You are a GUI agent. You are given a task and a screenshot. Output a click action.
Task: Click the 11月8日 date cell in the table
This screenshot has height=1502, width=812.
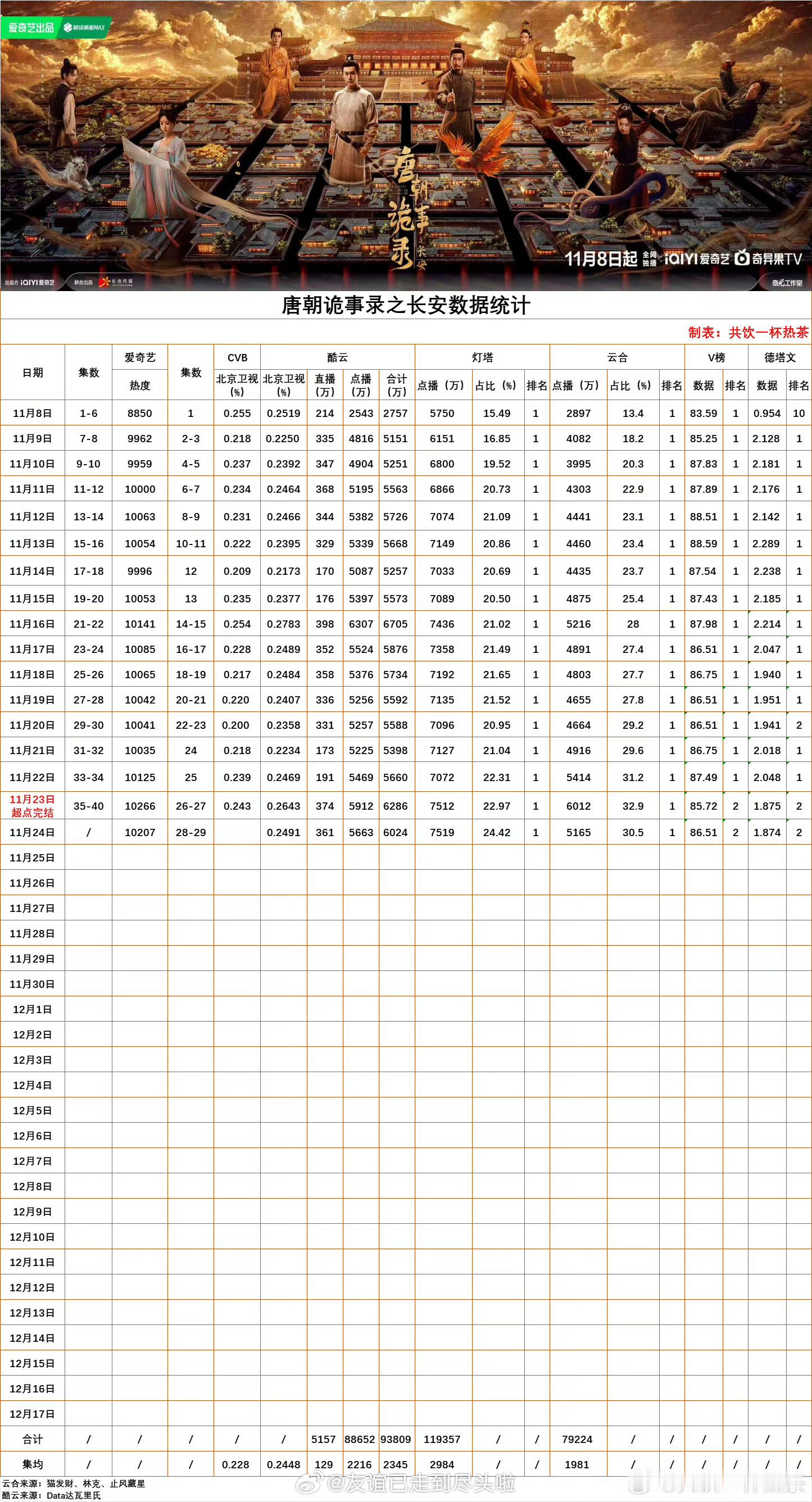(33, 414)
